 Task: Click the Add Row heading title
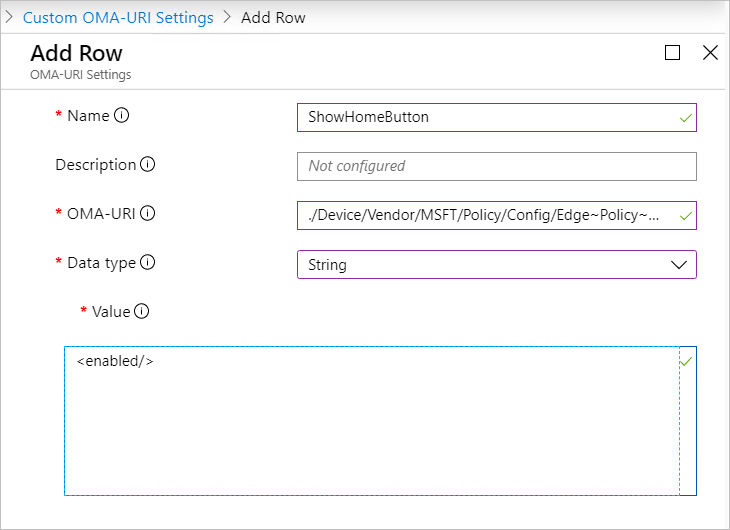point(76,53)
